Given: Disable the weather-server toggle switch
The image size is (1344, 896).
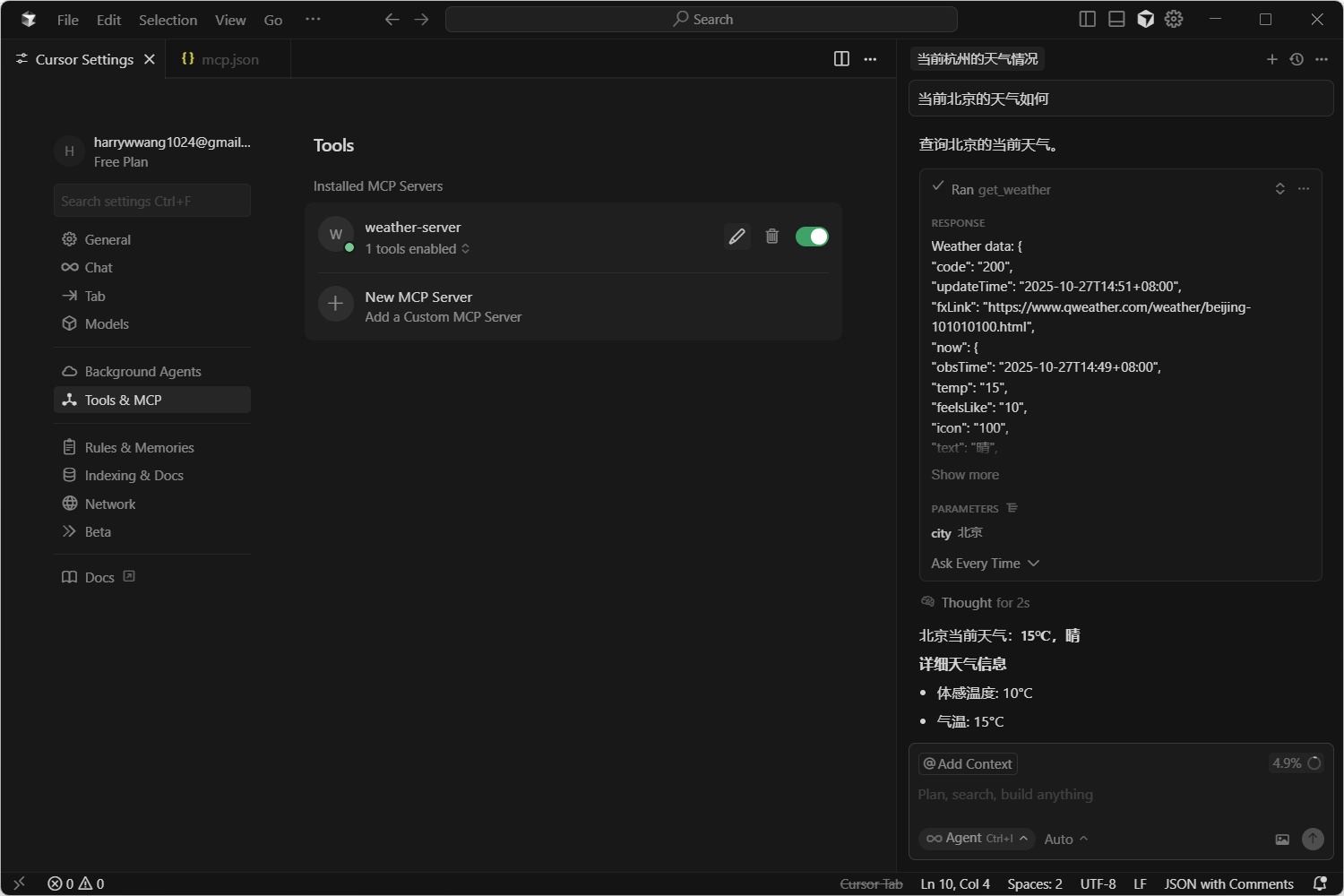Looking at the screenshot, I should click(812, 237).
